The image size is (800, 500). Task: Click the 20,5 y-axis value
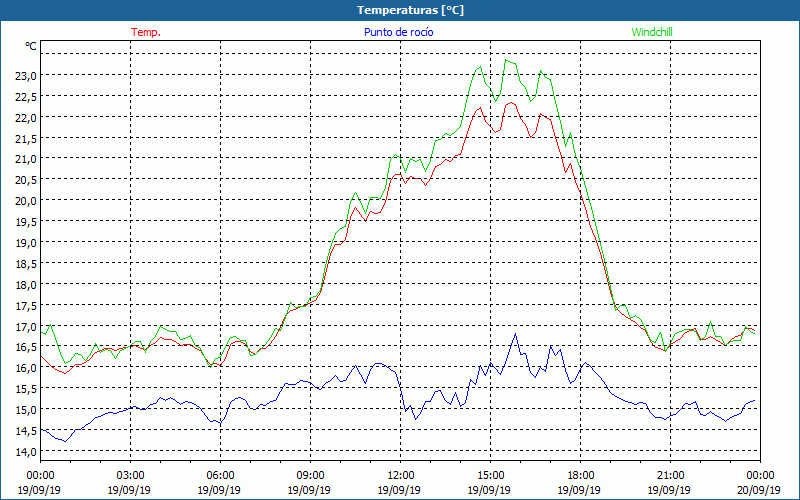click(x=27, y=180)
